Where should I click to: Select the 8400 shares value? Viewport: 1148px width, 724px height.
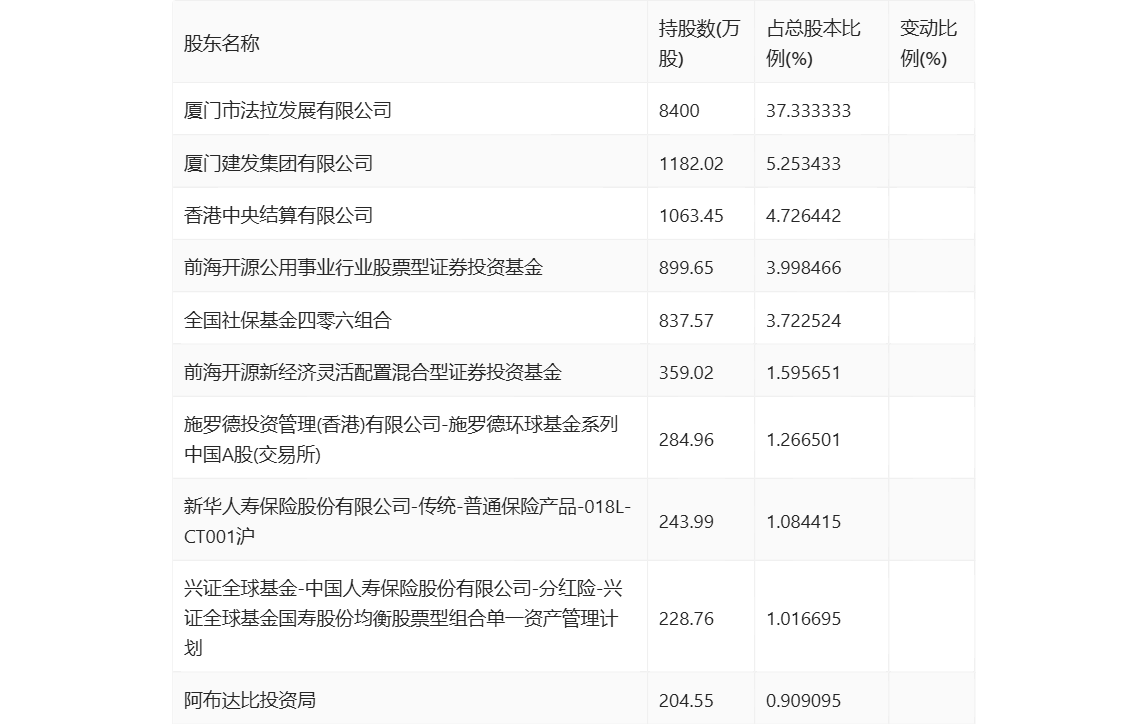tap(679, 111)
